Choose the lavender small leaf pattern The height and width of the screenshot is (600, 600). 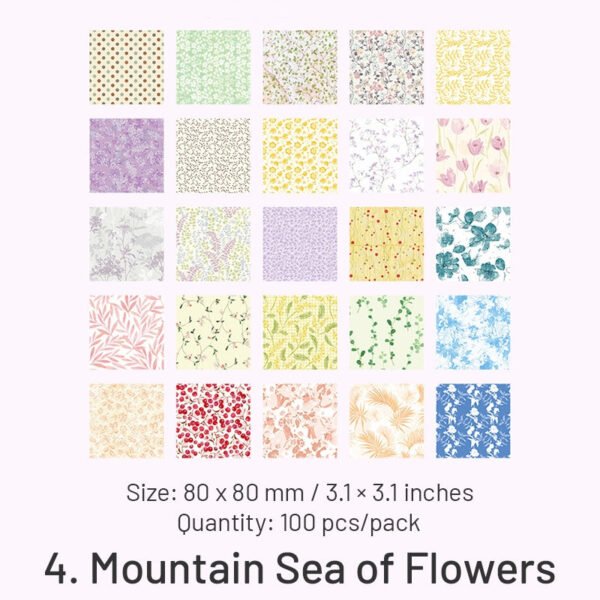click(300, 244)
